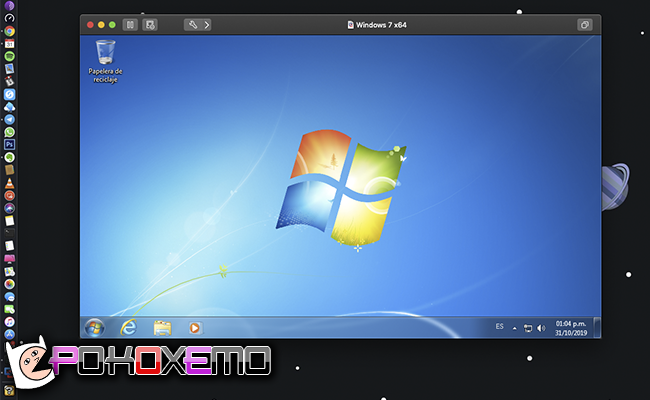The height and width of the screenshot is (400, 650).
Task: Open the network tray icon
Action: pos(528,328)
